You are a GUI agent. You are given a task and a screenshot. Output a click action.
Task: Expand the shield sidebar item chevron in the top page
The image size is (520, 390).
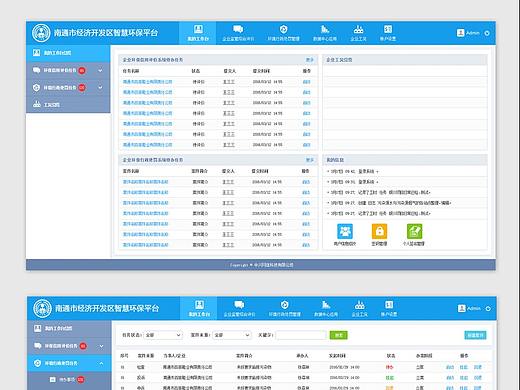pos(100,88)
